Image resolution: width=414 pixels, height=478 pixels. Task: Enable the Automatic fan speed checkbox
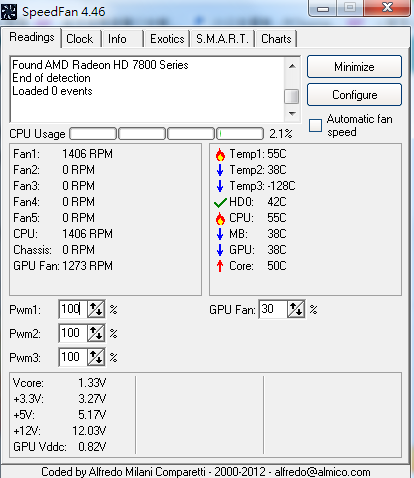pos(315,126)
